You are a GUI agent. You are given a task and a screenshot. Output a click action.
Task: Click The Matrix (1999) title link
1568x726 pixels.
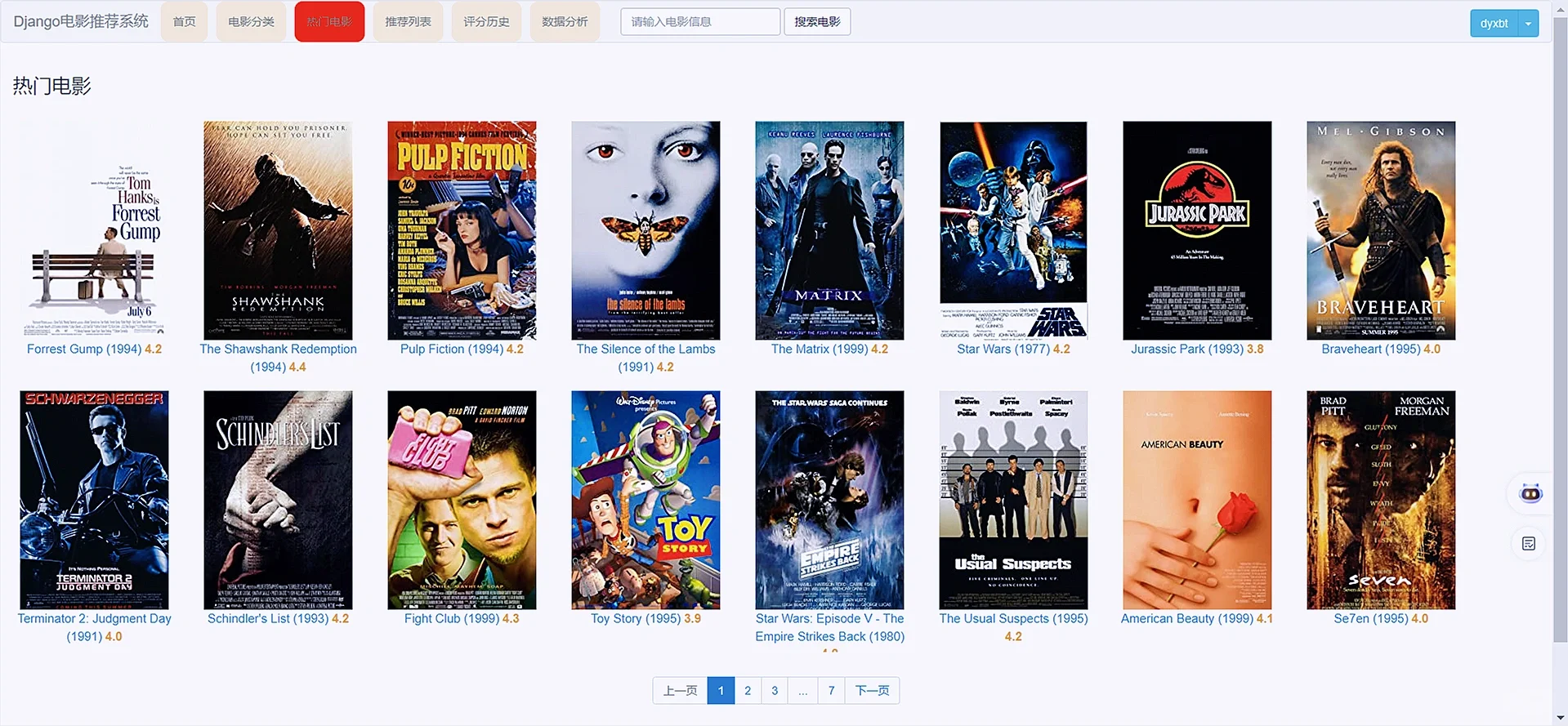click(x=820, y=349)
